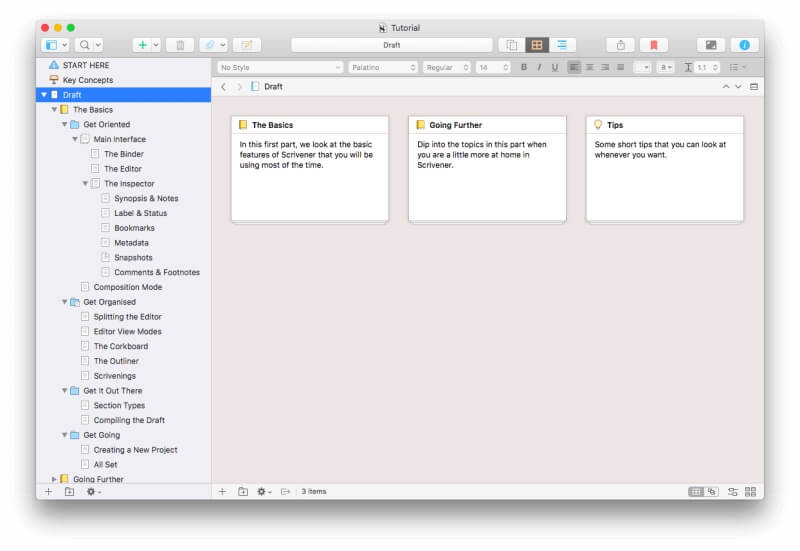Toggle the Inspector with blue info icon
The height and width of the screenshot is (551, 800).
click(744, 45)
